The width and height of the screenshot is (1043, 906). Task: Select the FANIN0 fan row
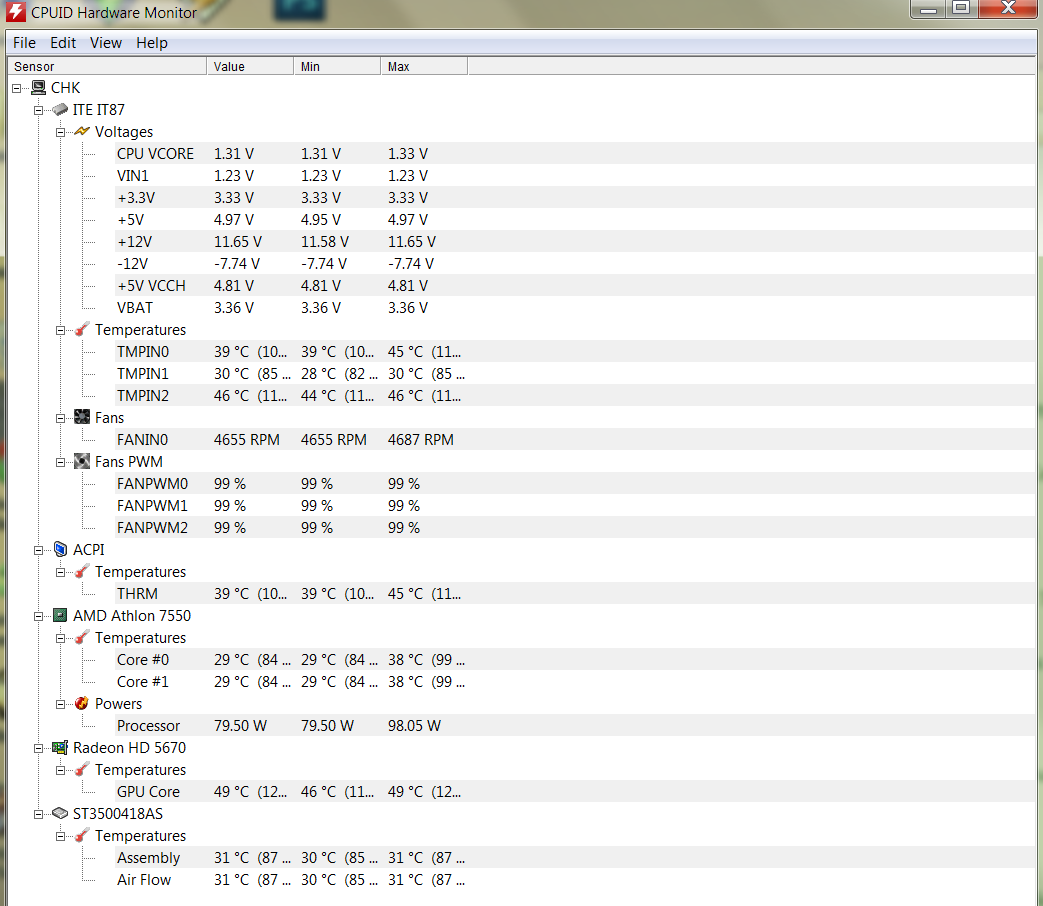575,440
